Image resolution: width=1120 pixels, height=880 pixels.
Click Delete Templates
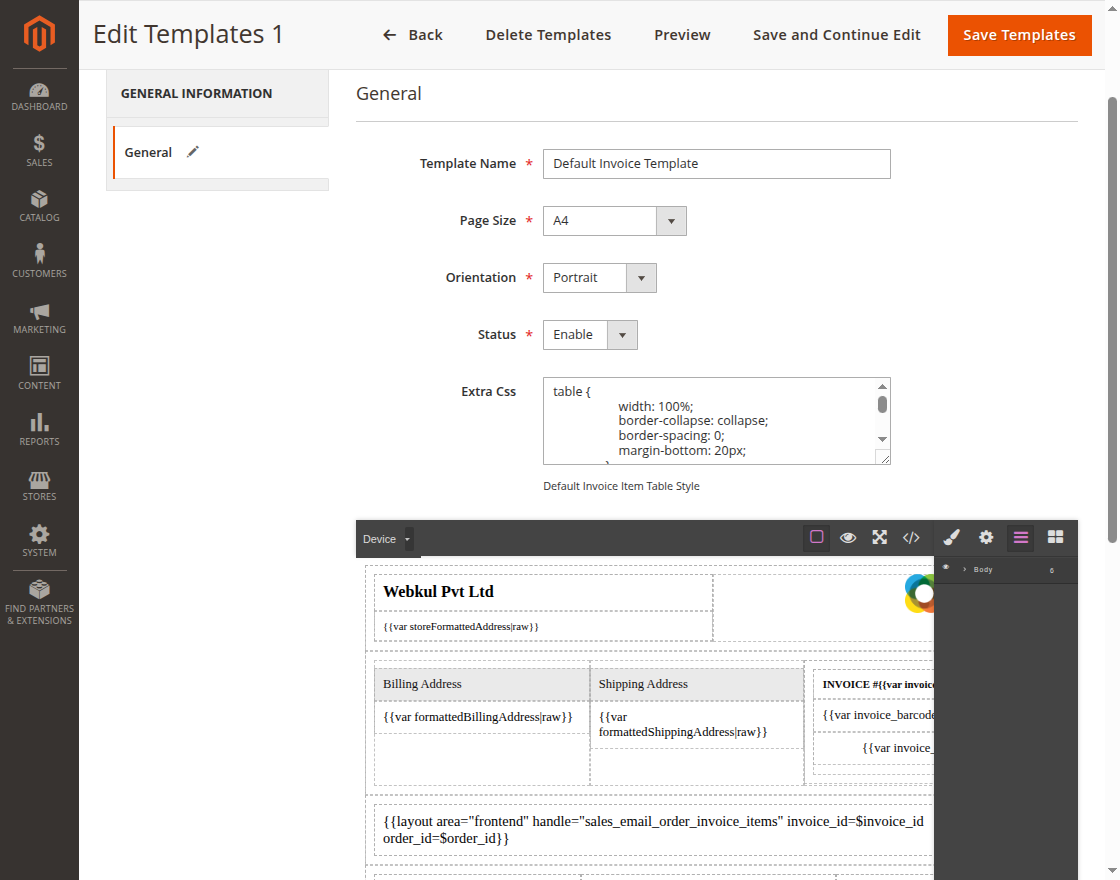(548, 35)
